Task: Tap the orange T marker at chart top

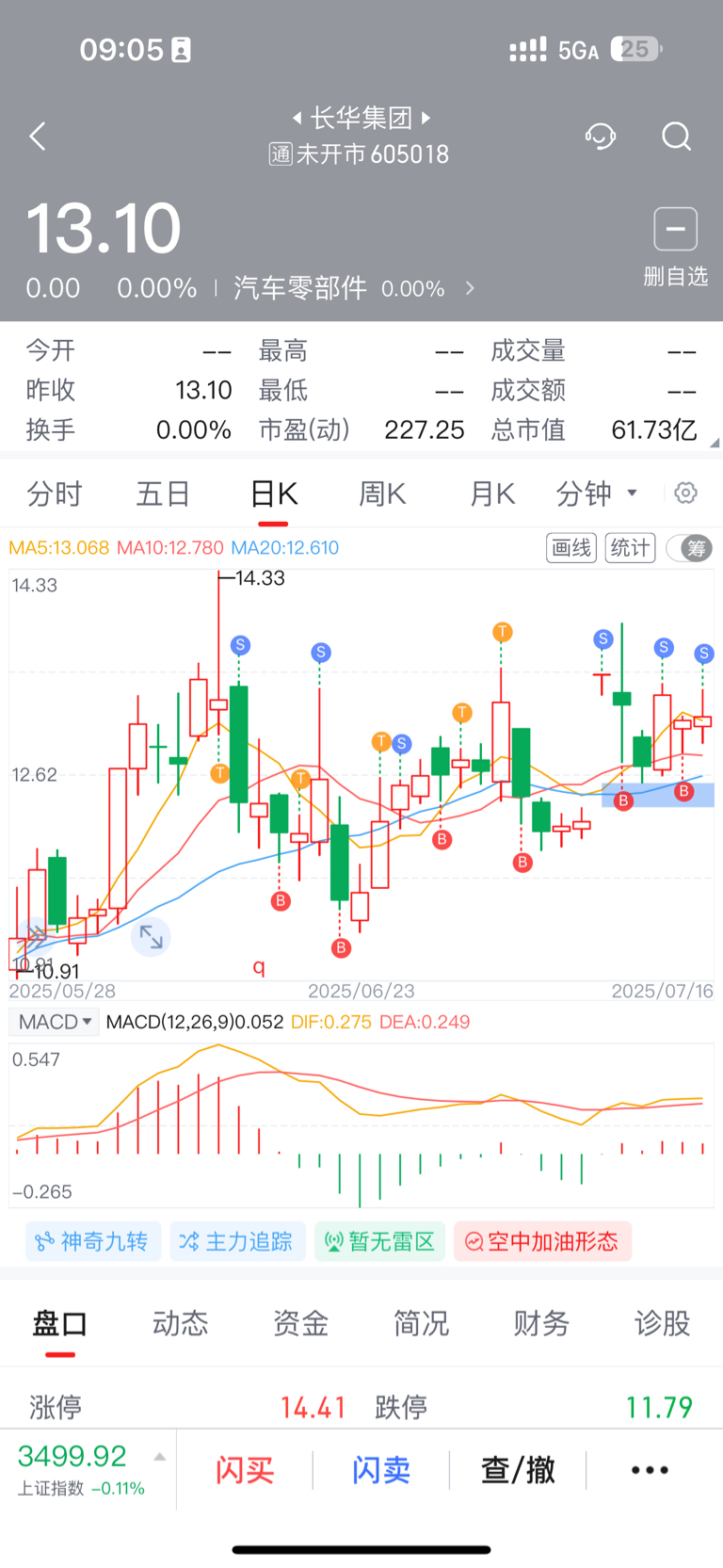Action: click(x=503, y=632)
